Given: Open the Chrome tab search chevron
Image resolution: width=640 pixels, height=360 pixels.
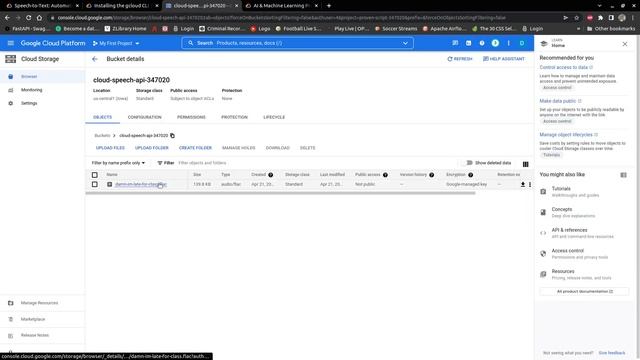Looking at the screenshot, I should pos(599,6).
